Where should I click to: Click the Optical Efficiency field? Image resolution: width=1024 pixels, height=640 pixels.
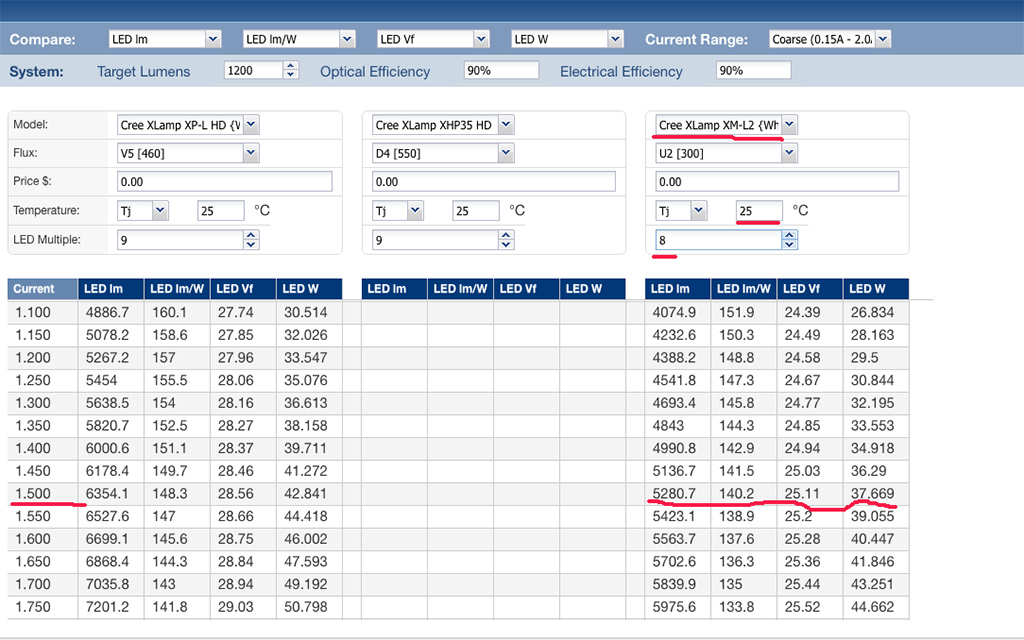(x=500, y=71)
